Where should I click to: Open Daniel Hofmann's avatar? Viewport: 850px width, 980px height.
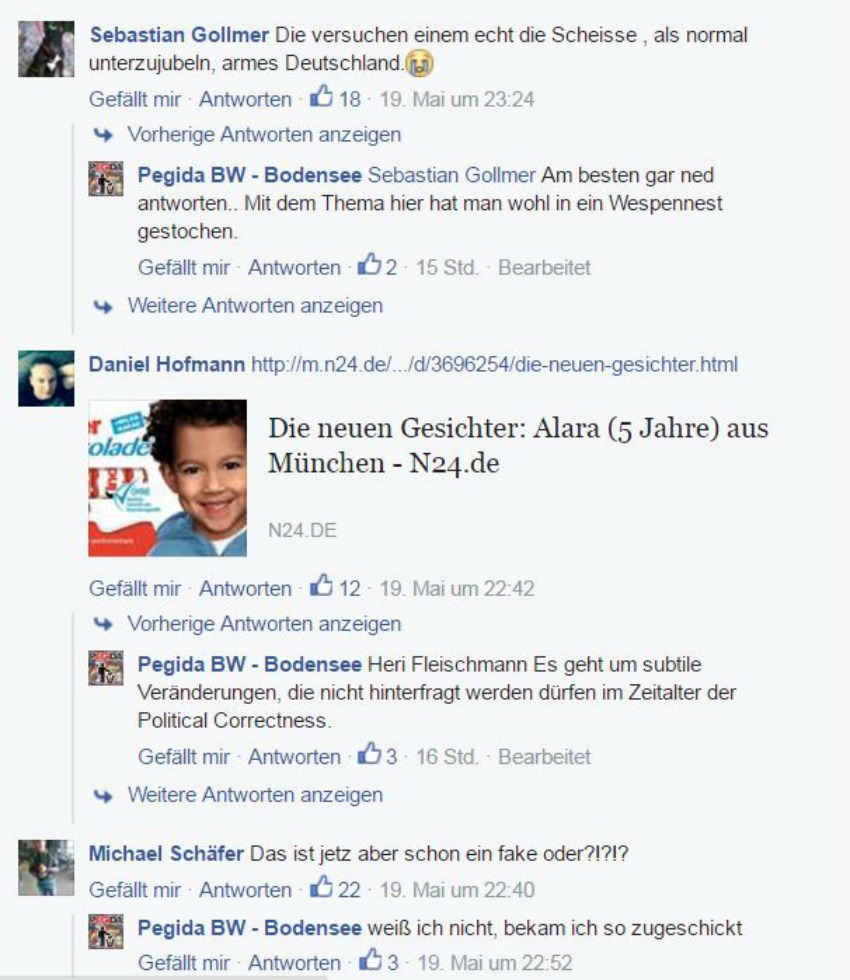tap(46, 378)
